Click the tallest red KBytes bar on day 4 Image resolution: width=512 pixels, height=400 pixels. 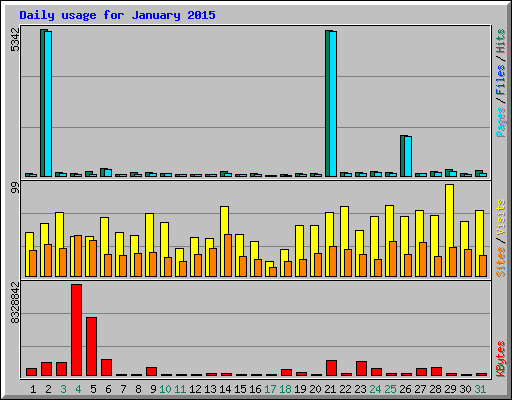click(x=76, y=330)
